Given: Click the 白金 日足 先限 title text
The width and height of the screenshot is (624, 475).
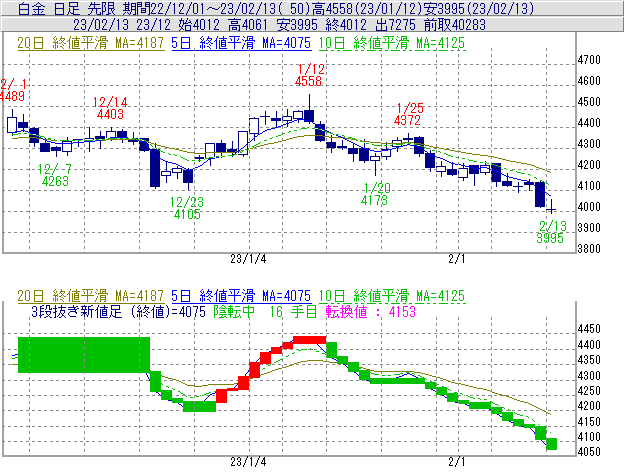Looking at the screenshot, I should 67,8.
